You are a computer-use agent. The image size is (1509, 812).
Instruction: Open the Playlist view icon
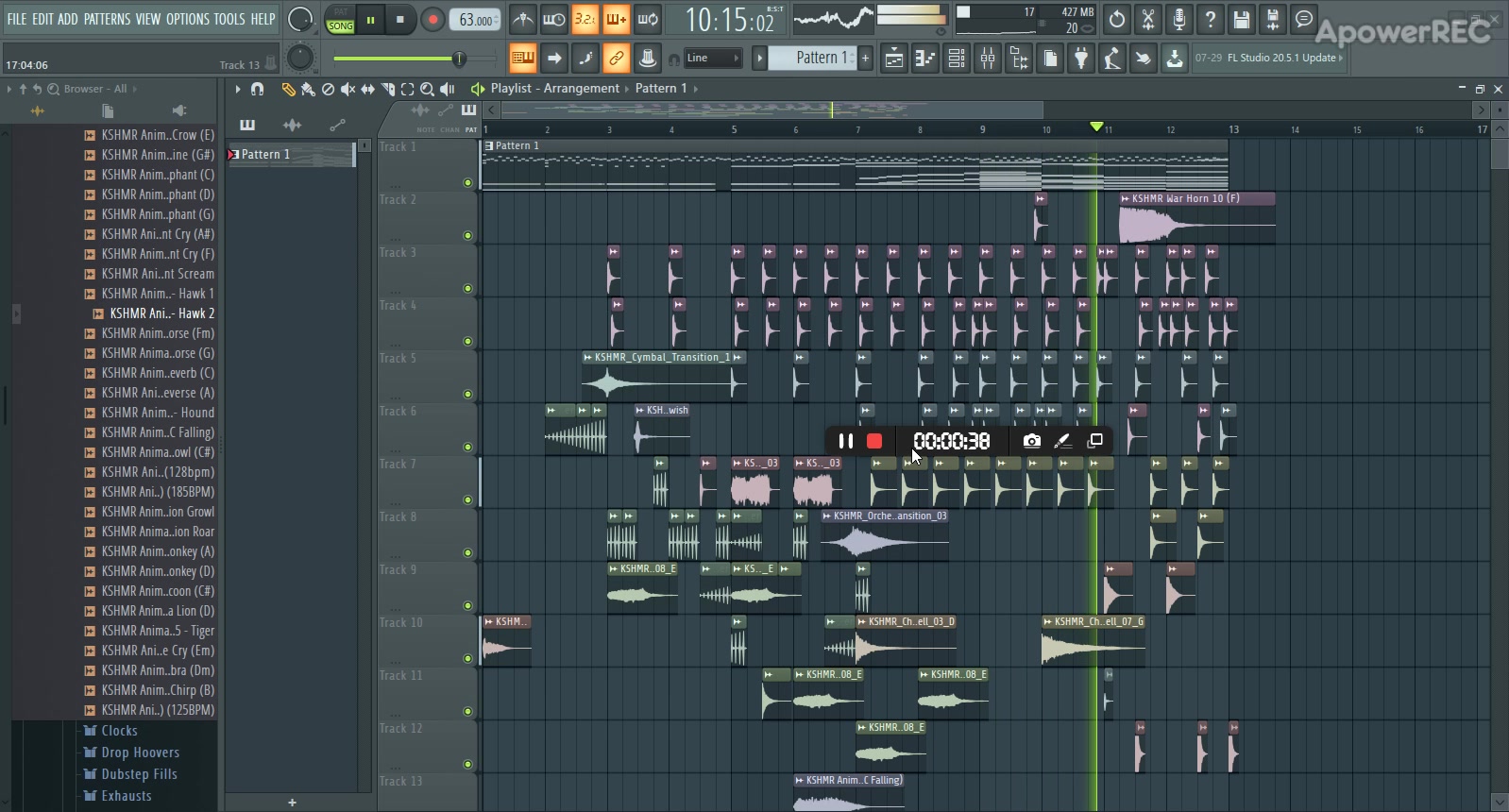point(893,59)
